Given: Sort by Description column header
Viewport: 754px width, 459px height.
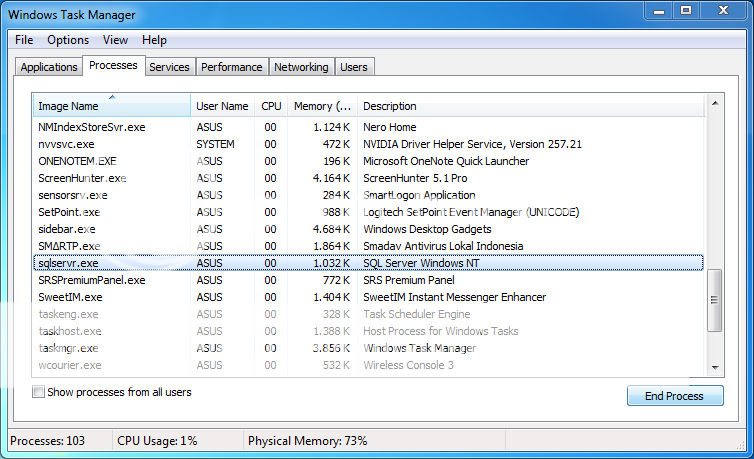Looking at the screenshot, I should [x=531, y=106].
